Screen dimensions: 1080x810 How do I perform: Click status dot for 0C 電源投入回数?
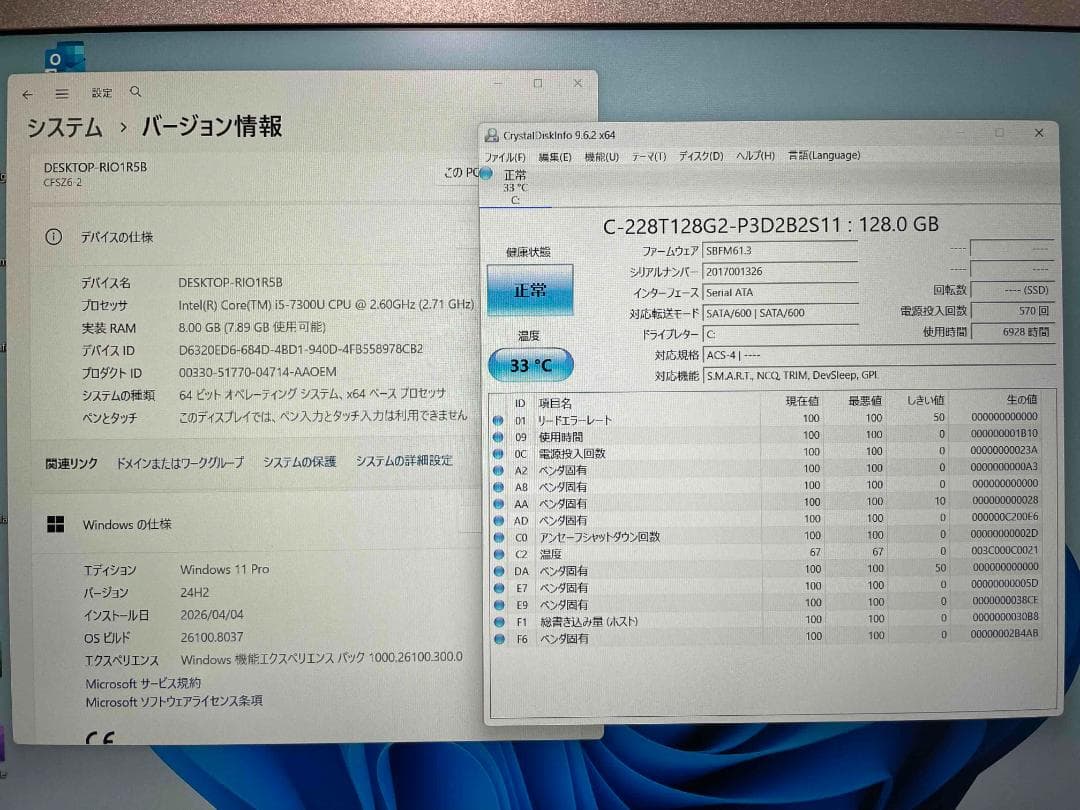coord(498,453)
